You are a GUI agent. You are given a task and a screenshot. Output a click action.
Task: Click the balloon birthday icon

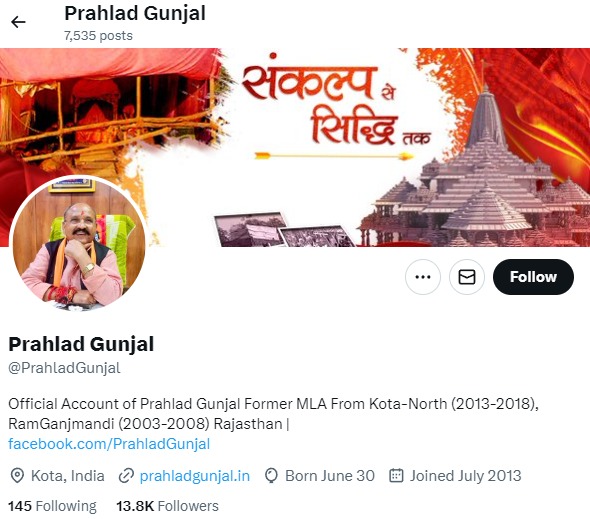pyautogui.click(x=271, y=476)
